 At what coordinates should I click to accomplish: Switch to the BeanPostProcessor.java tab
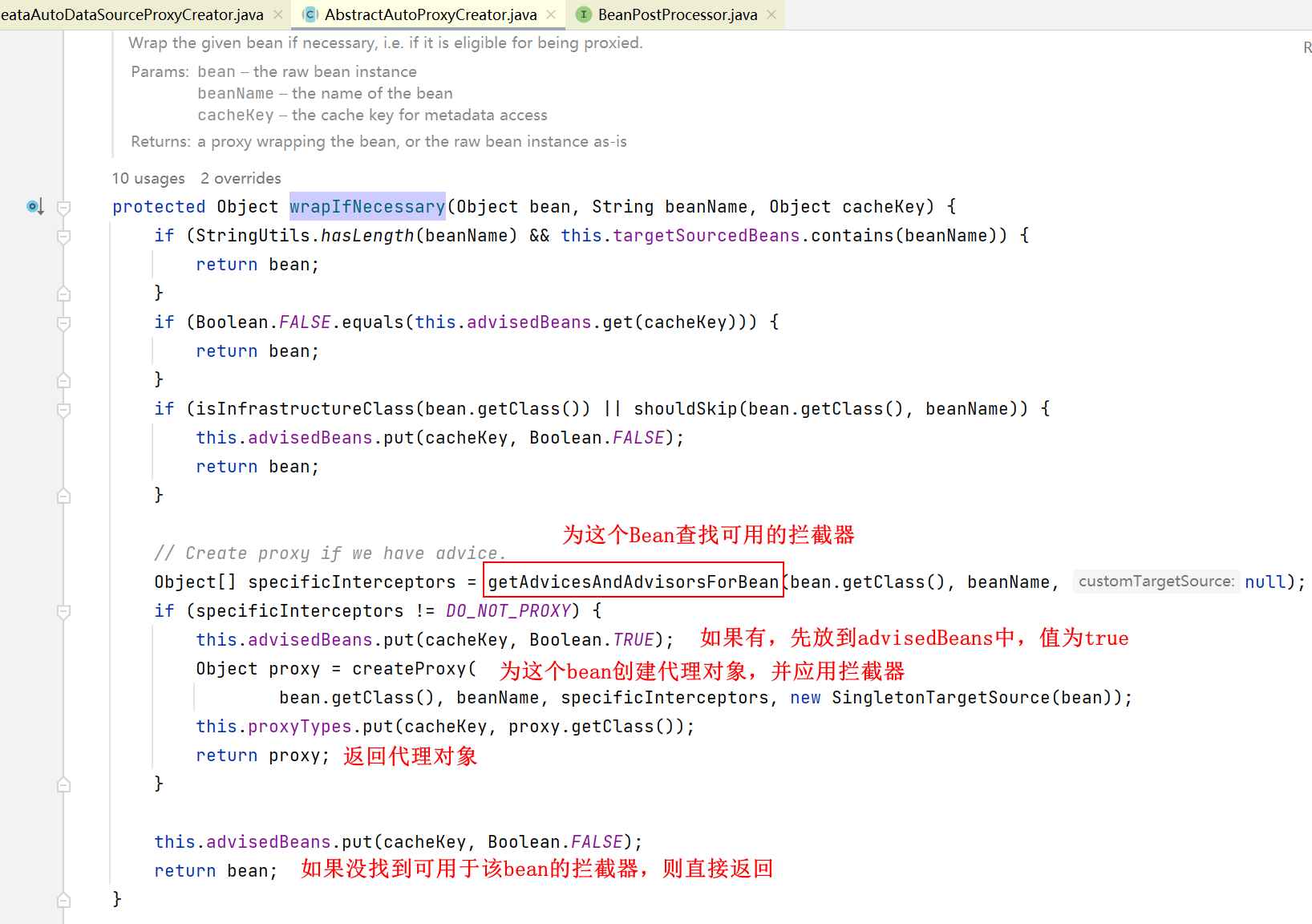click(676, 14)
